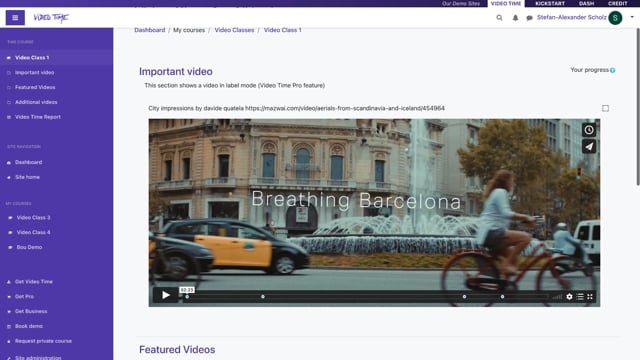Switch to the DASH top tab
The height and width of the screenshot is (360, 640).
587,3
